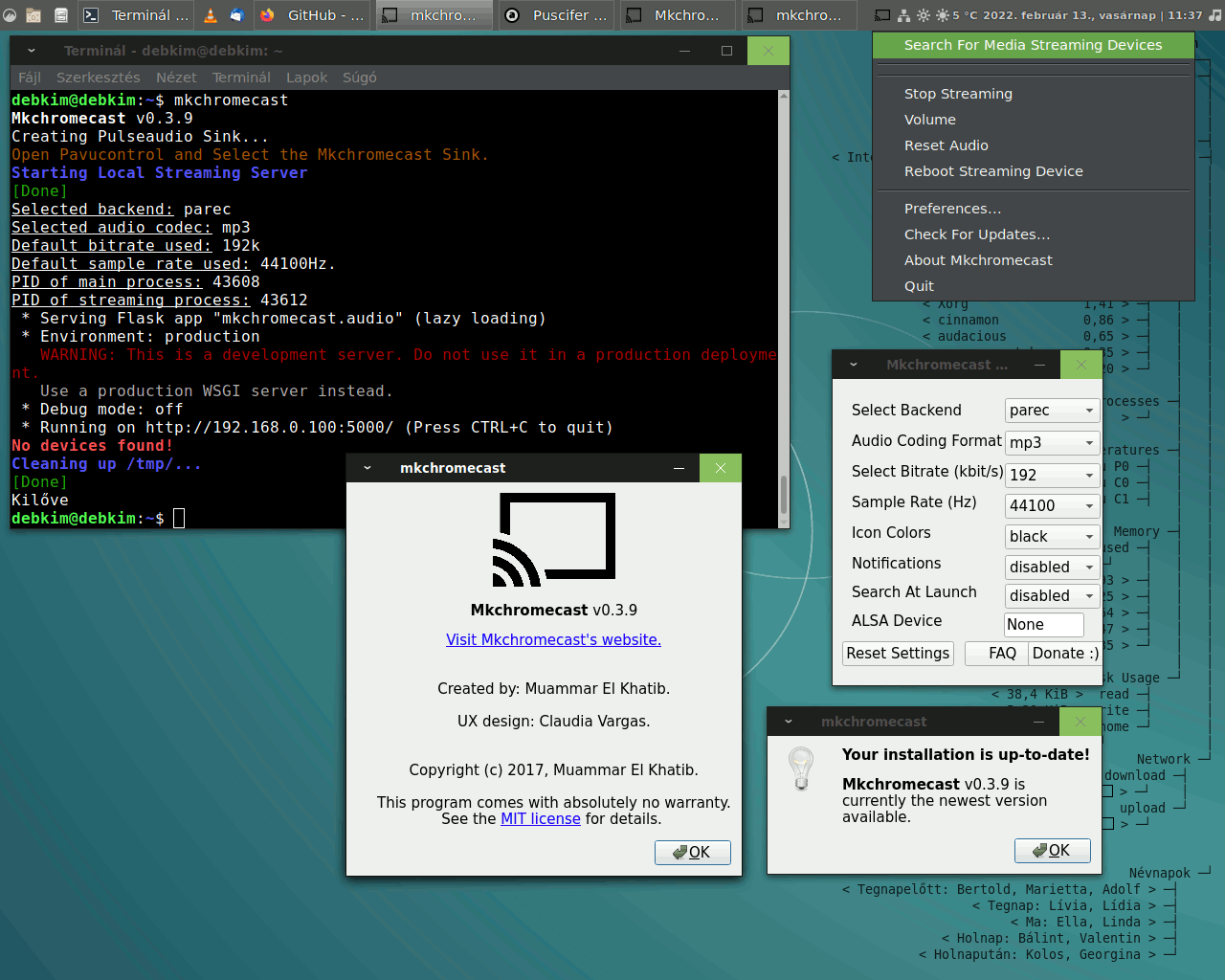Expand Search At Launch dropdown
This screenshot has width=1225, height=980.
1052,595
